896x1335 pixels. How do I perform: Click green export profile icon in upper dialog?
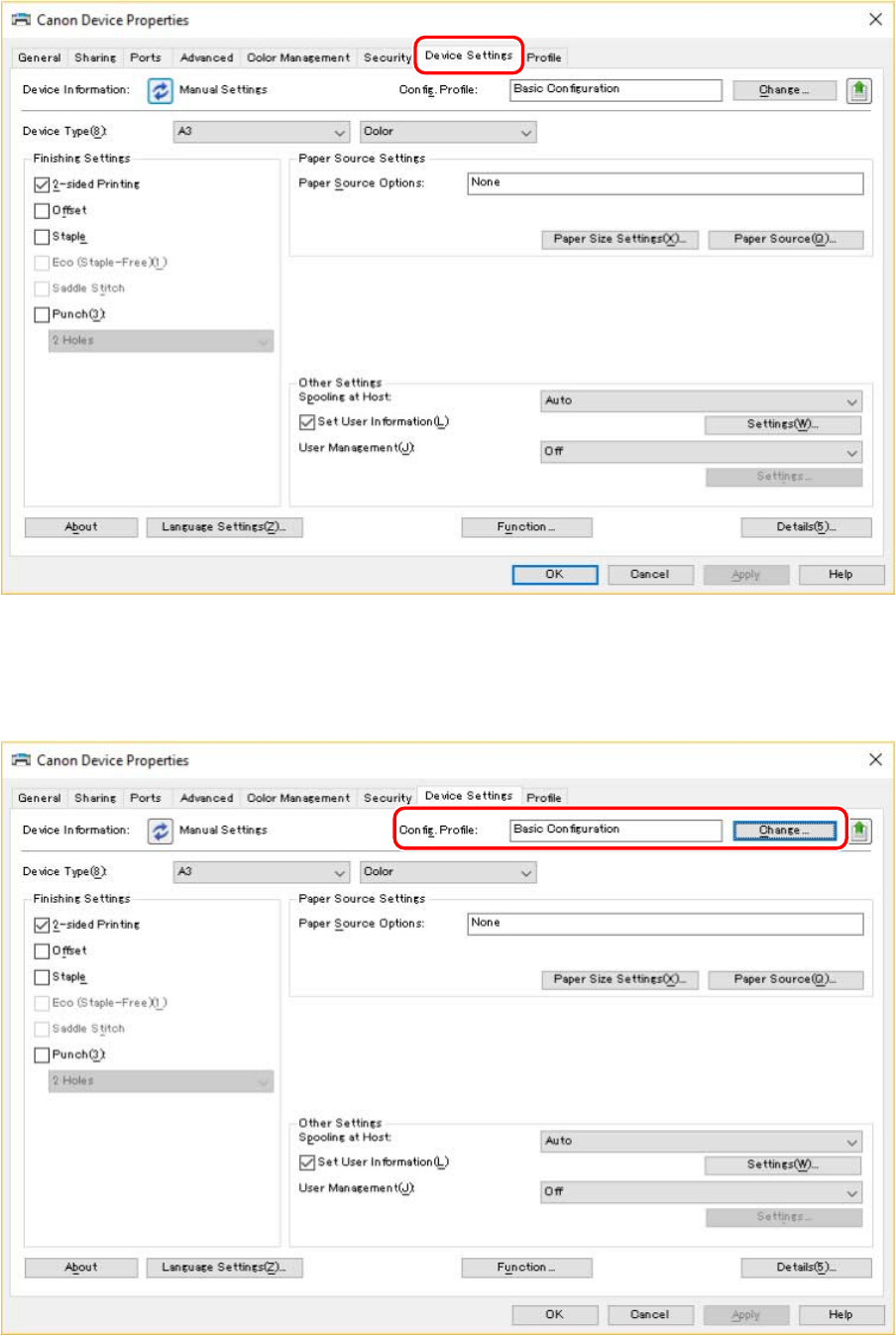(858, 90)
